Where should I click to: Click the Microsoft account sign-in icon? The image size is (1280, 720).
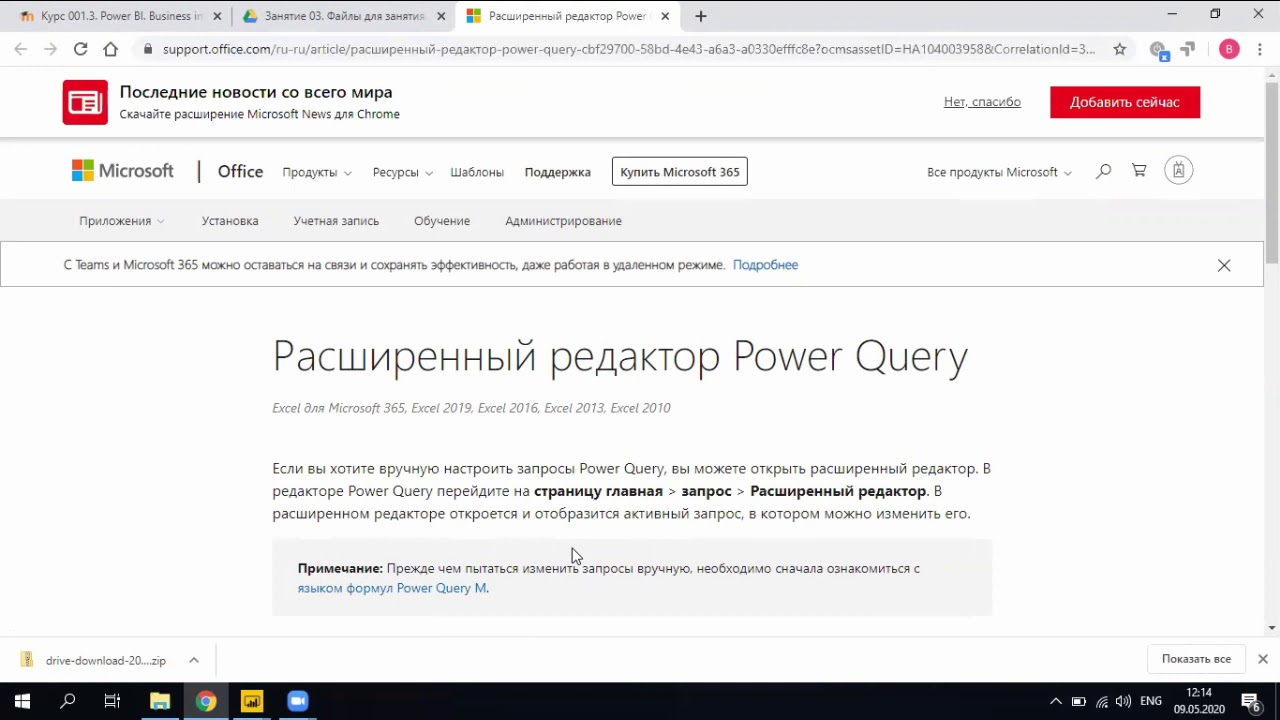(x=1179, y=171)
